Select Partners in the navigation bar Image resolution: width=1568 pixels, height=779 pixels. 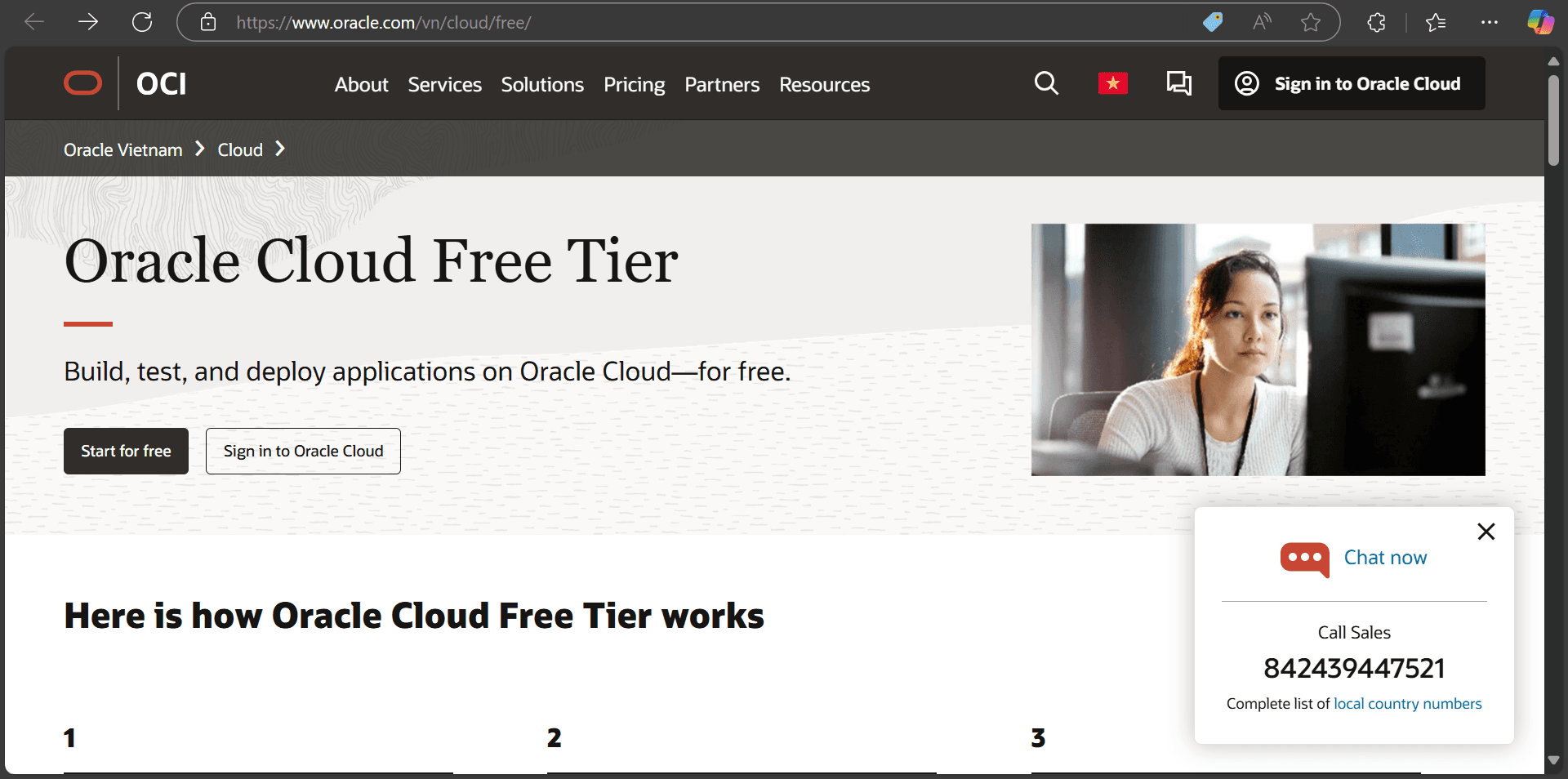[722, 84]
